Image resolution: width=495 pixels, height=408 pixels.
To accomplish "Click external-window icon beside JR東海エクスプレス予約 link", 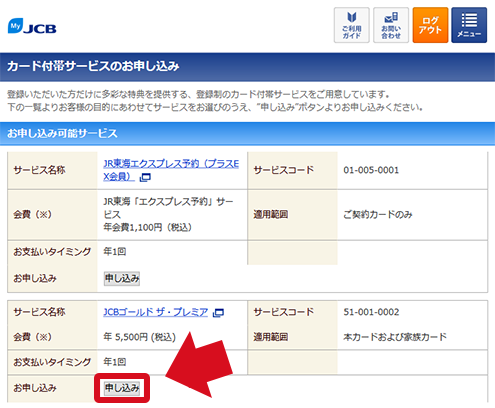I will pyautogui.click(x=145, y=177).
